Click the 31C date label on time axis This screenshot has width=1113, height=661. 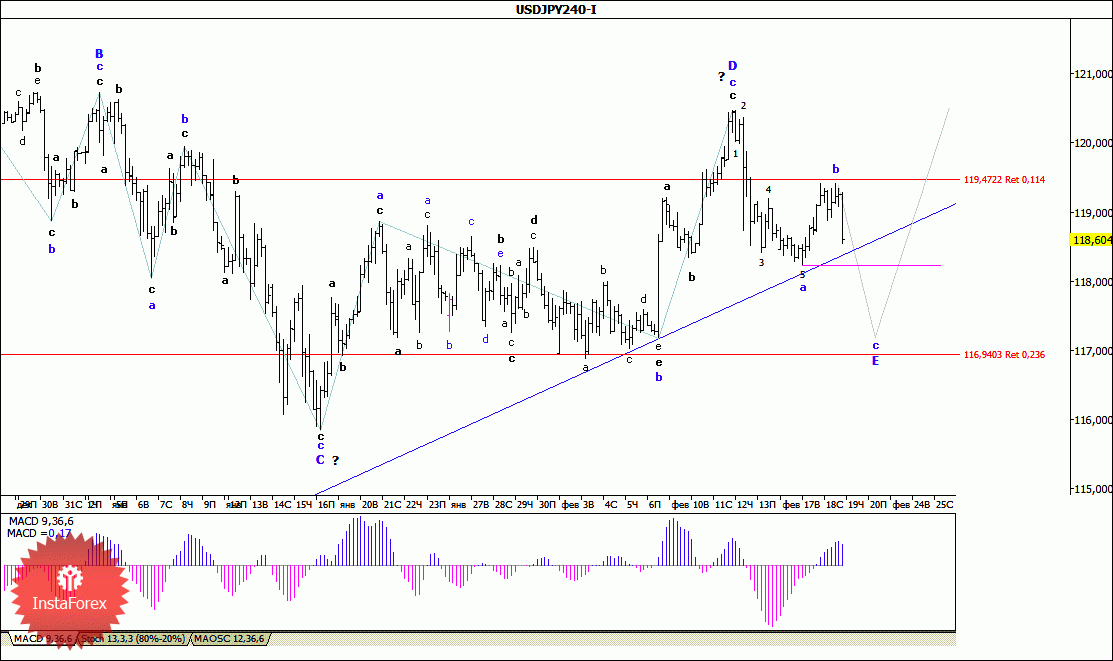click(73, 504)
